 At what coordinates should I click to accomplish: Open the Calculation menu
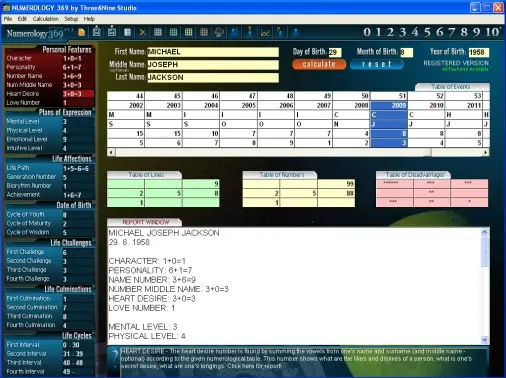click(x=46, y=19)
